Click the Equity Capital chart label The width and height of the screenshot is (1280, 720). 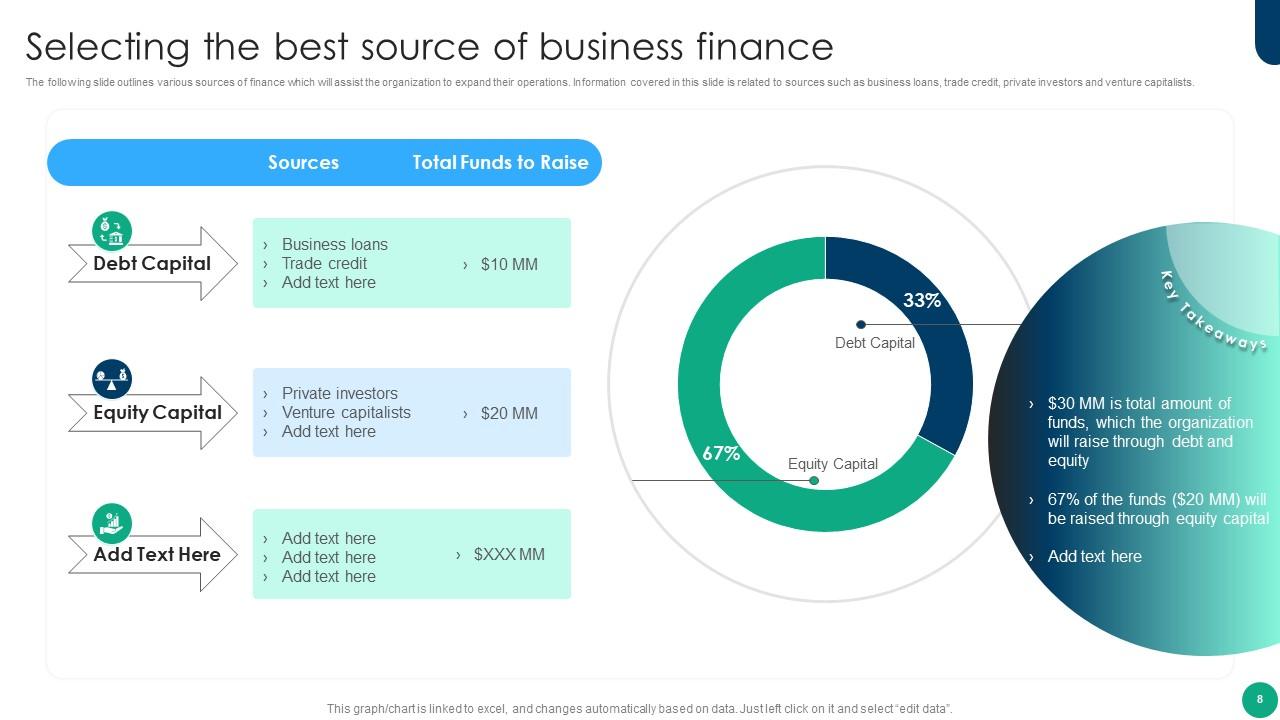click(x=832, y=464)
